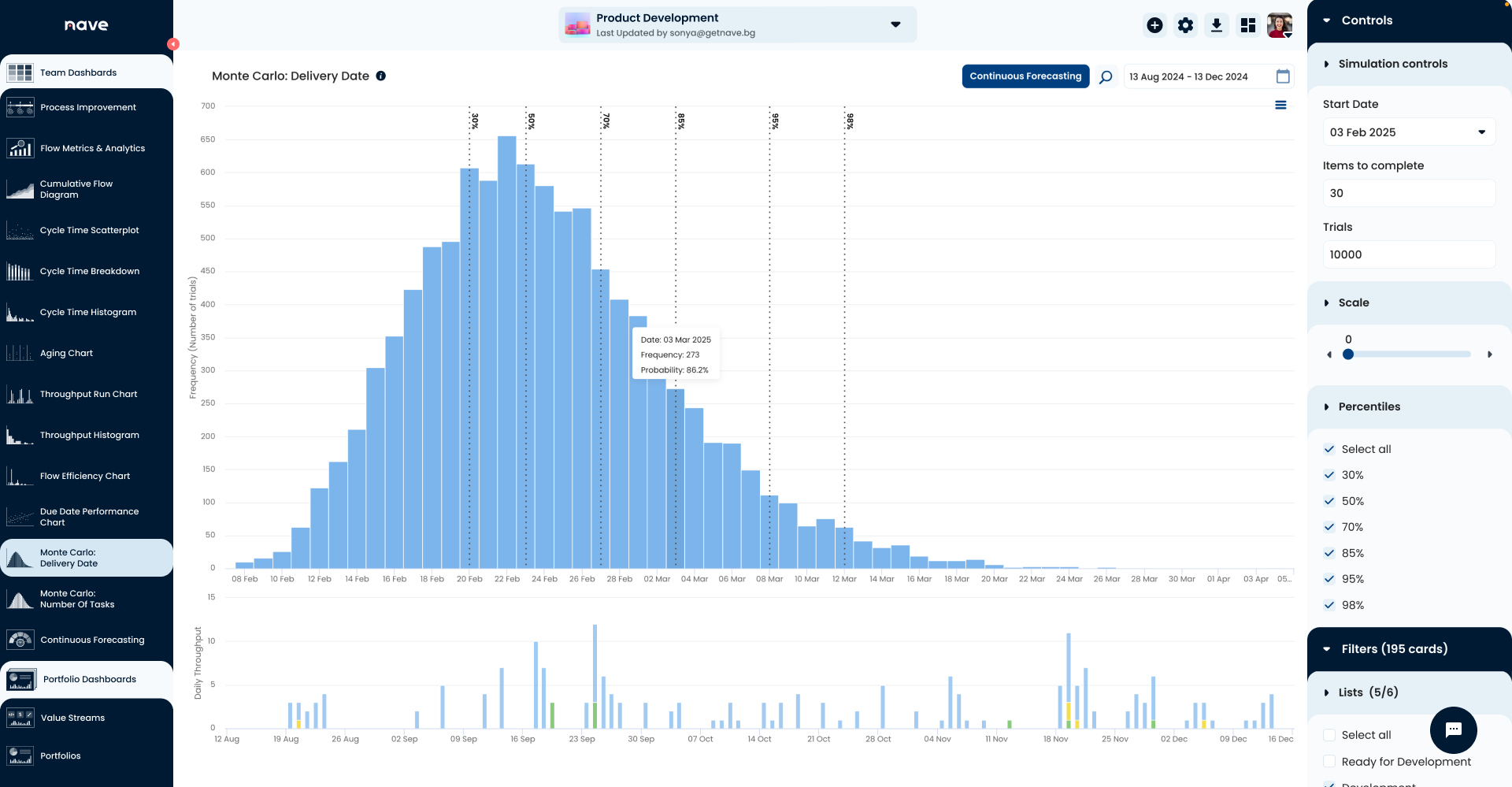Viewport: 1512px width, 787px height.
Task: Deselect the Select all percentiles checkbox
Action: click(x=1329, y=449)
